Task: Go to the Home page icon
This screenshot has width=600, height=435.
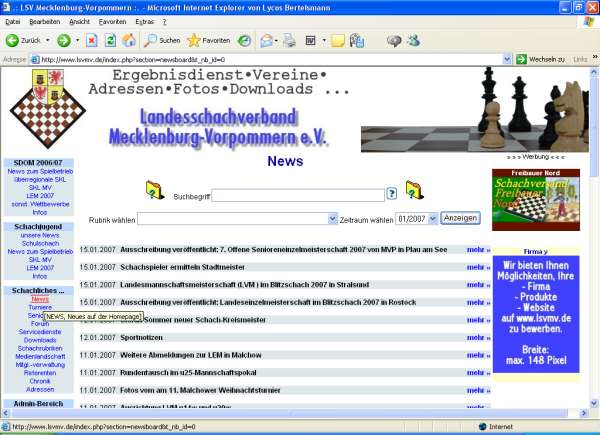Action: [129, 40]
